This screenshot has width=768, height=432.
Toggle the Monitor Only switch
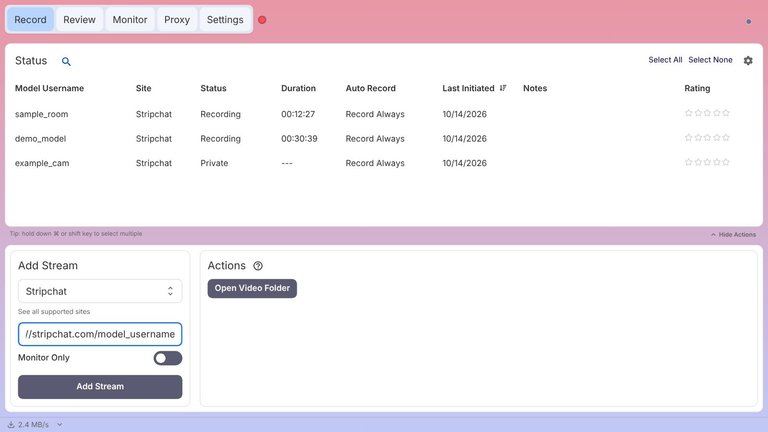[x=168, y=358]
